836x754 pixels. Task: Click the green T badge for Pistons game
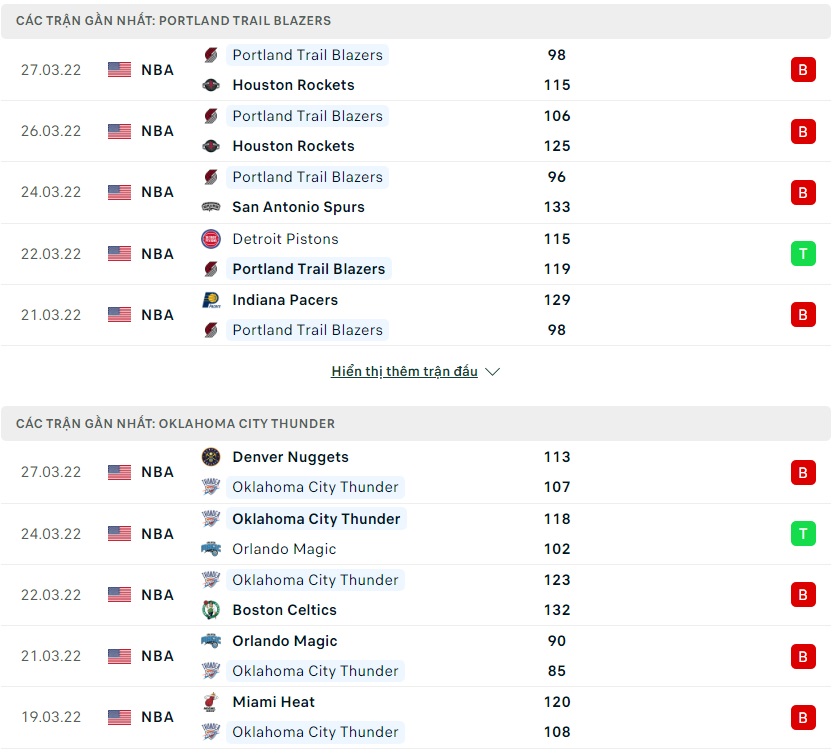[x=803, y=253]
